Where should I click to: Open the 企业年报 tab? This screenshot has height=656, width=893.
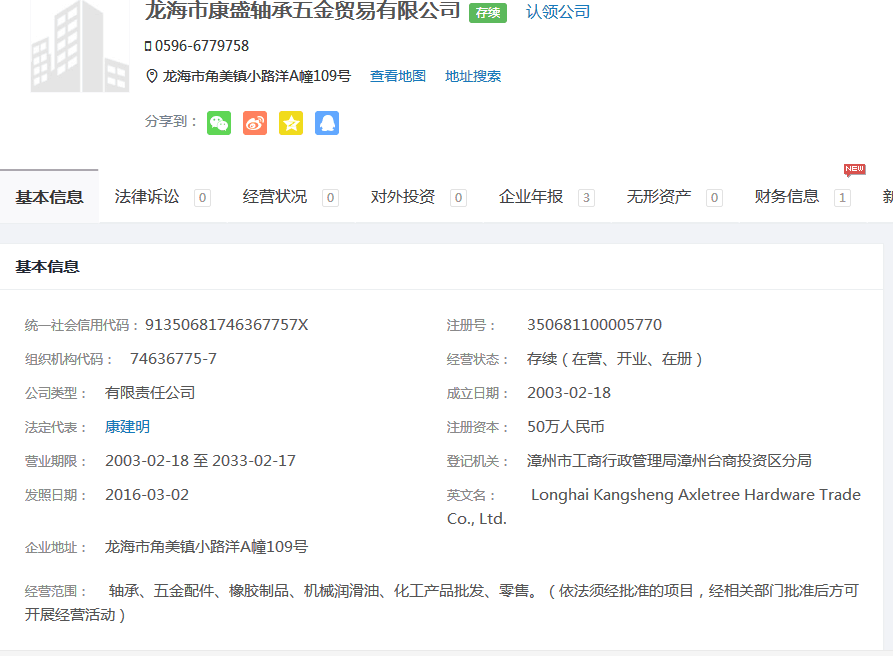pos(531,197)
